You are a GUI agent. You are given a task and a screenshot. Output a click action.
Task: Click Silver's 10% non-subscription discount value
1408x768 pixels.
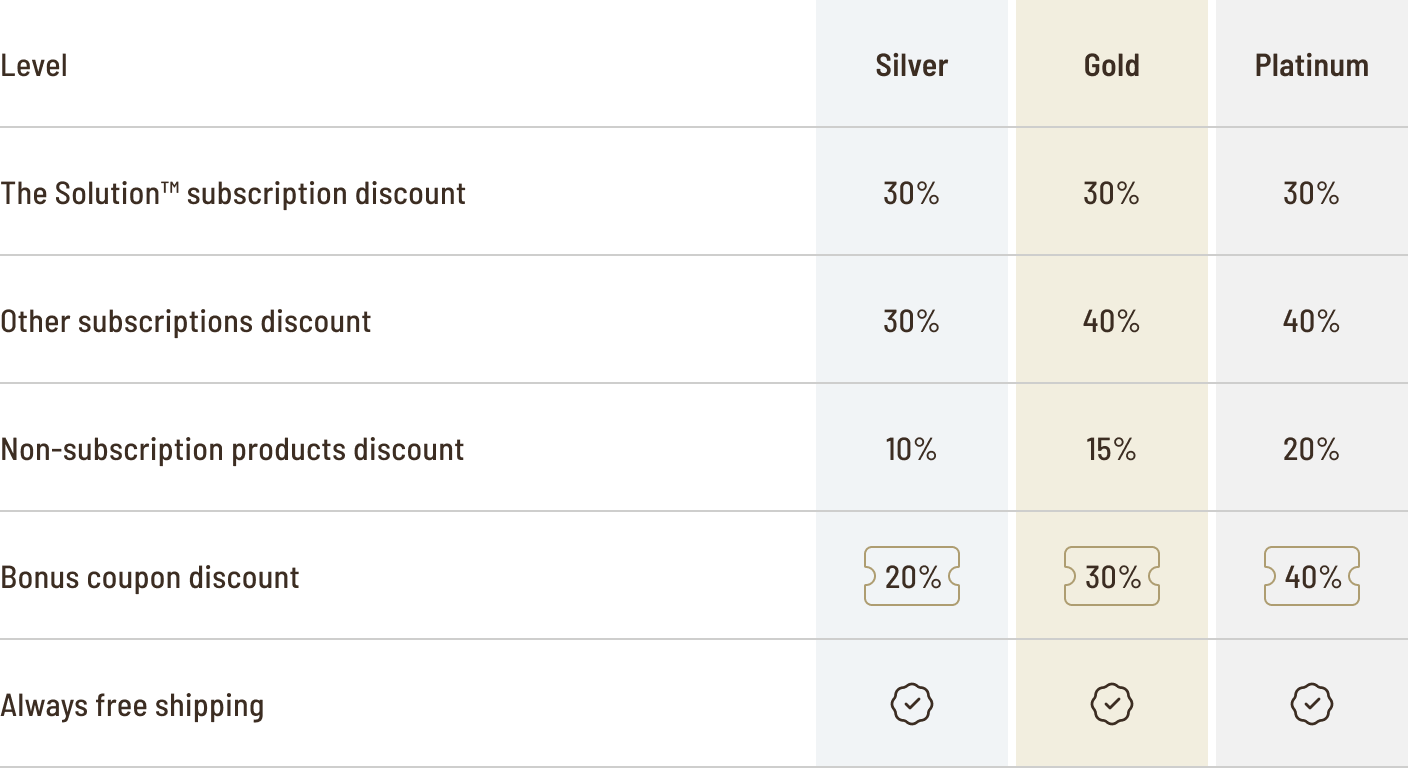coord(911,449)
